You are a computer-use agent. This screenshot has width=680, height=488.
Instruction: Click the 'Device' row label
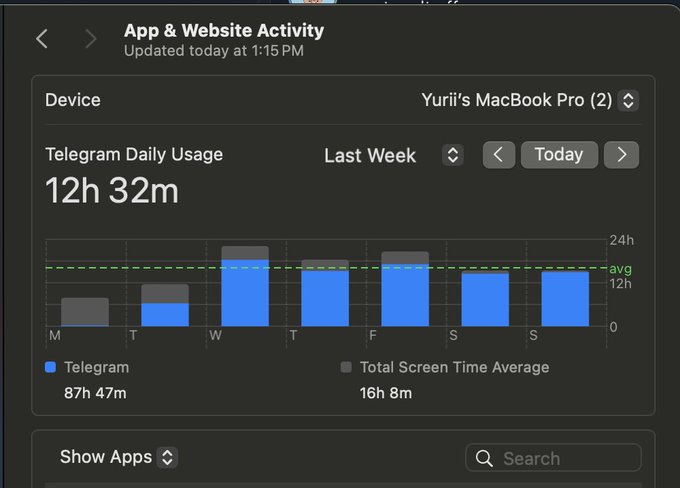point(73,100)
